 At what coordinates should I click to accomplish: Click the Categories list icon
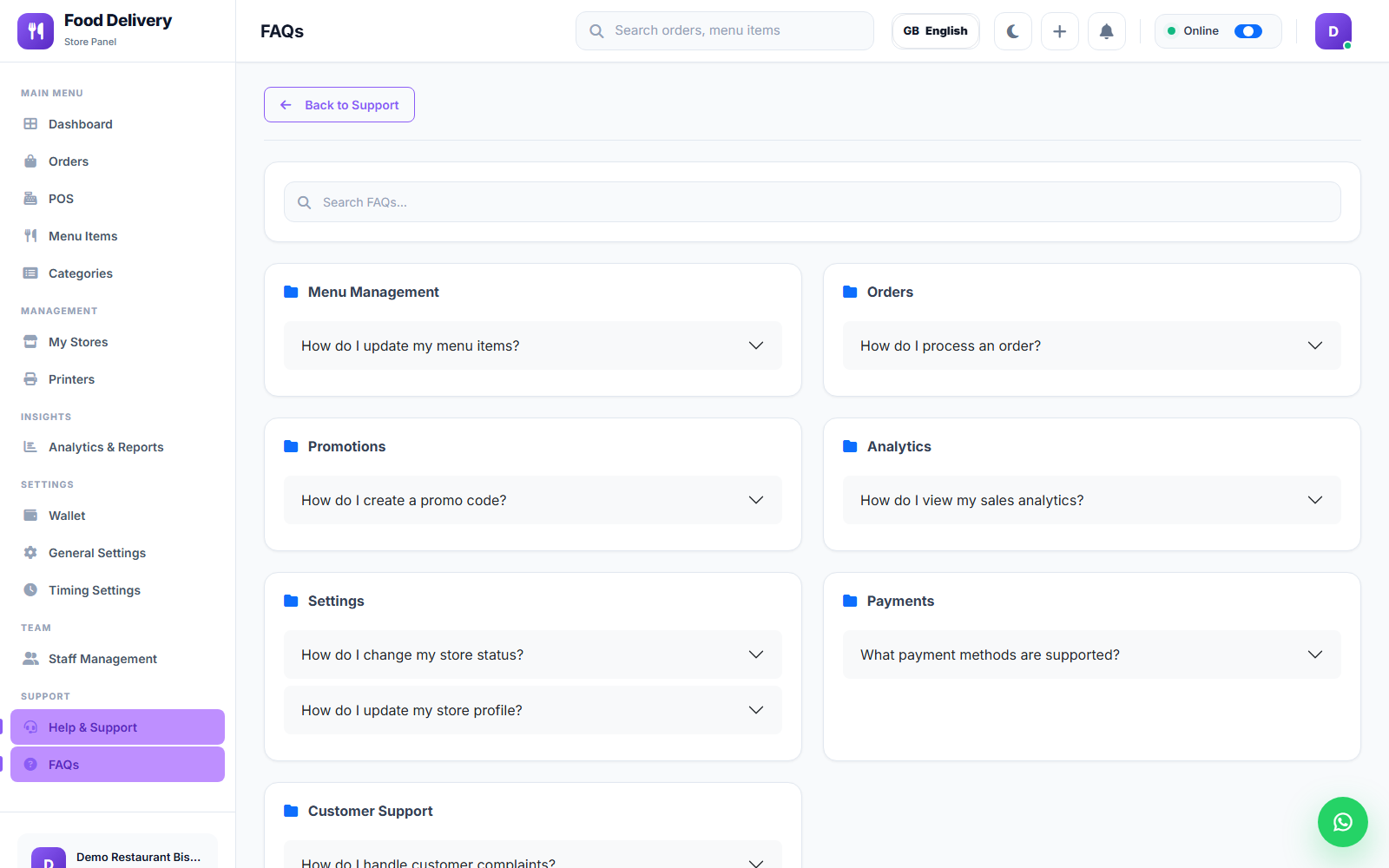coord(30,273)
